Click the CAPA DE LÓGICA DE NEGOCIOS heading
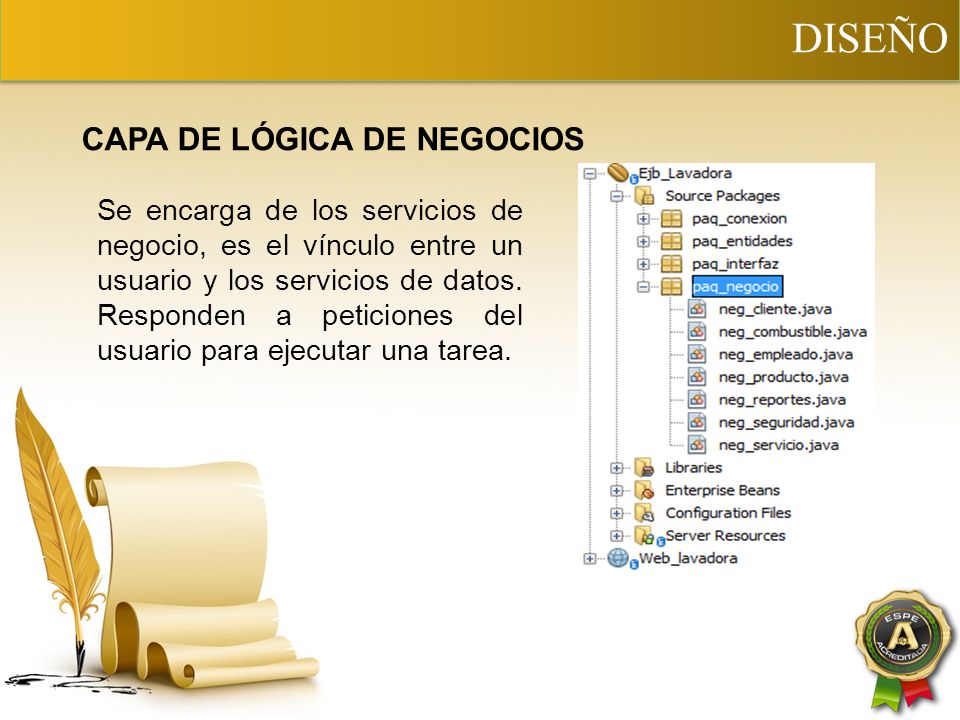This screenshot has width=960, height=720. pyautogui.click(x=332, y=139)
